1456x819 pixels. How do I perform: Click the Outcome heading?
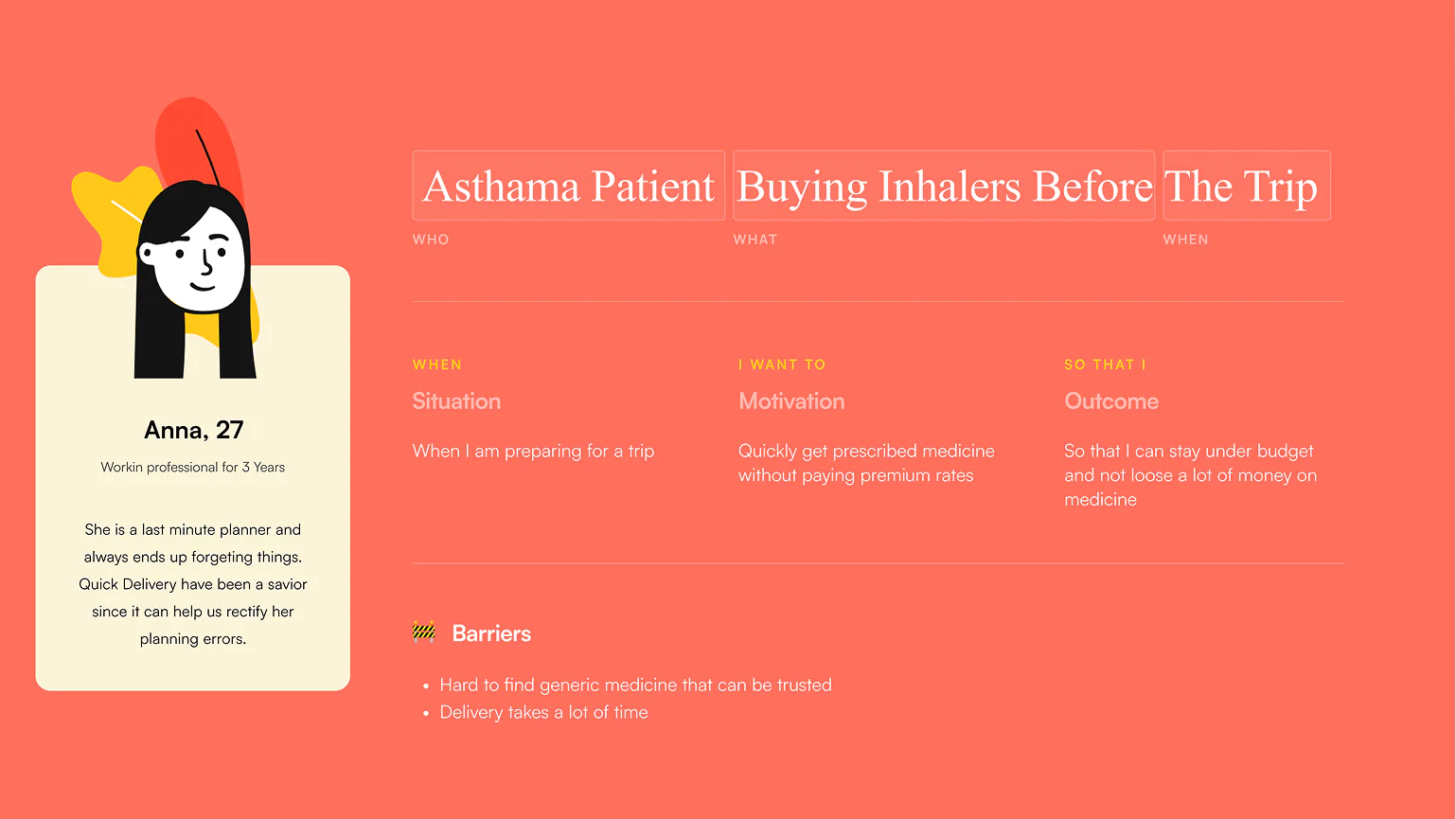point(1111,401)
